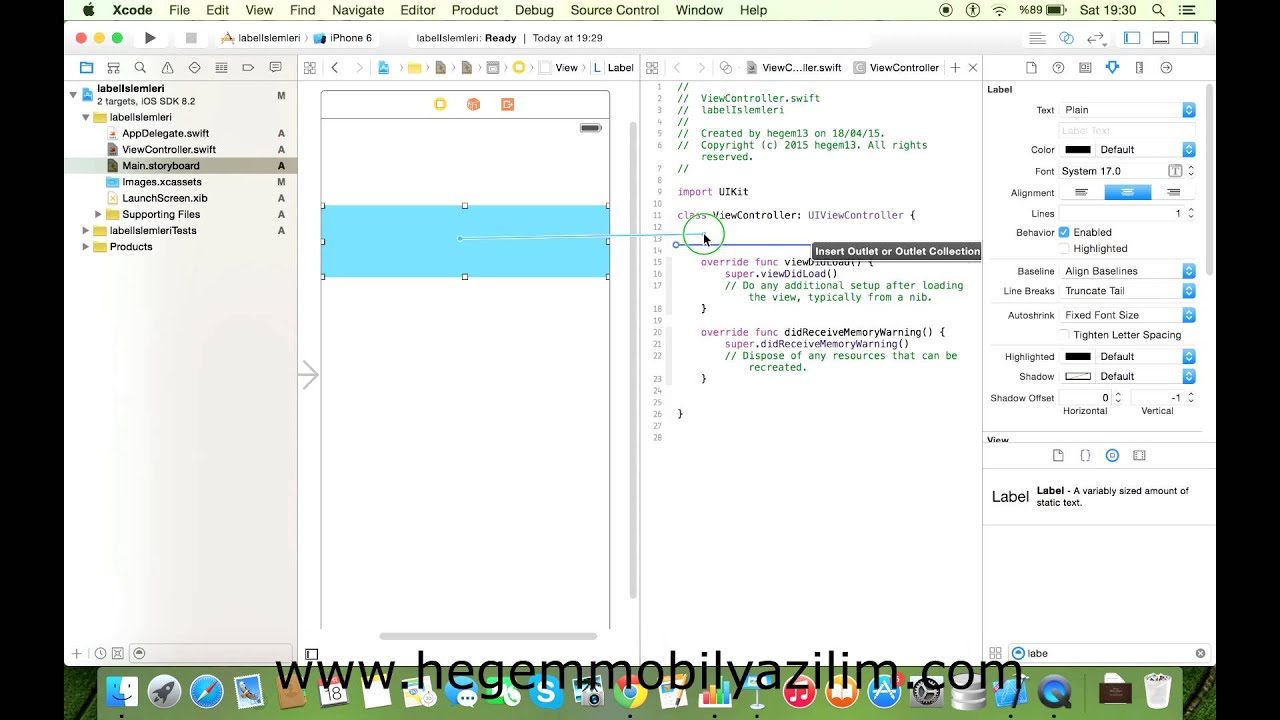1280x720 pixels.
Task: Toggle the Highlighted behavior checkbox
Action: click(x=1064, y=248)
